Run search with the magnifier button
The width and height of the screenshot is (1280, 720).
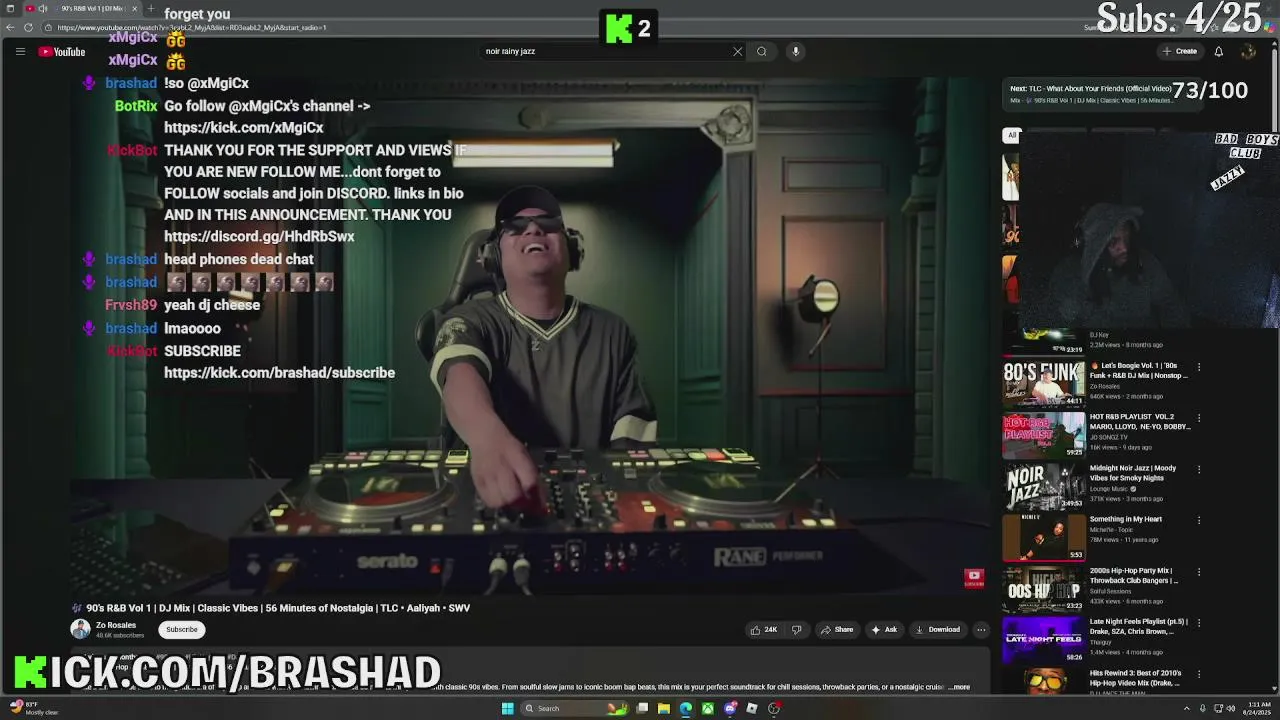tap(762, 51)
